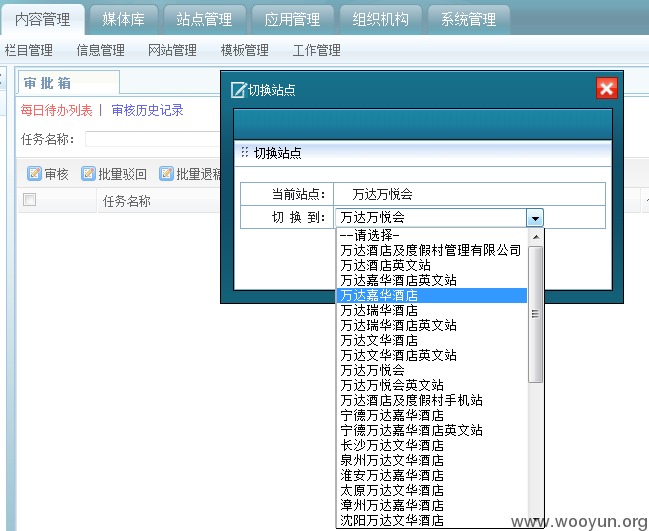Viewport: 649px width, 531px height.
Task: Focus the 任务名称 input field
Action: (153, 139)
